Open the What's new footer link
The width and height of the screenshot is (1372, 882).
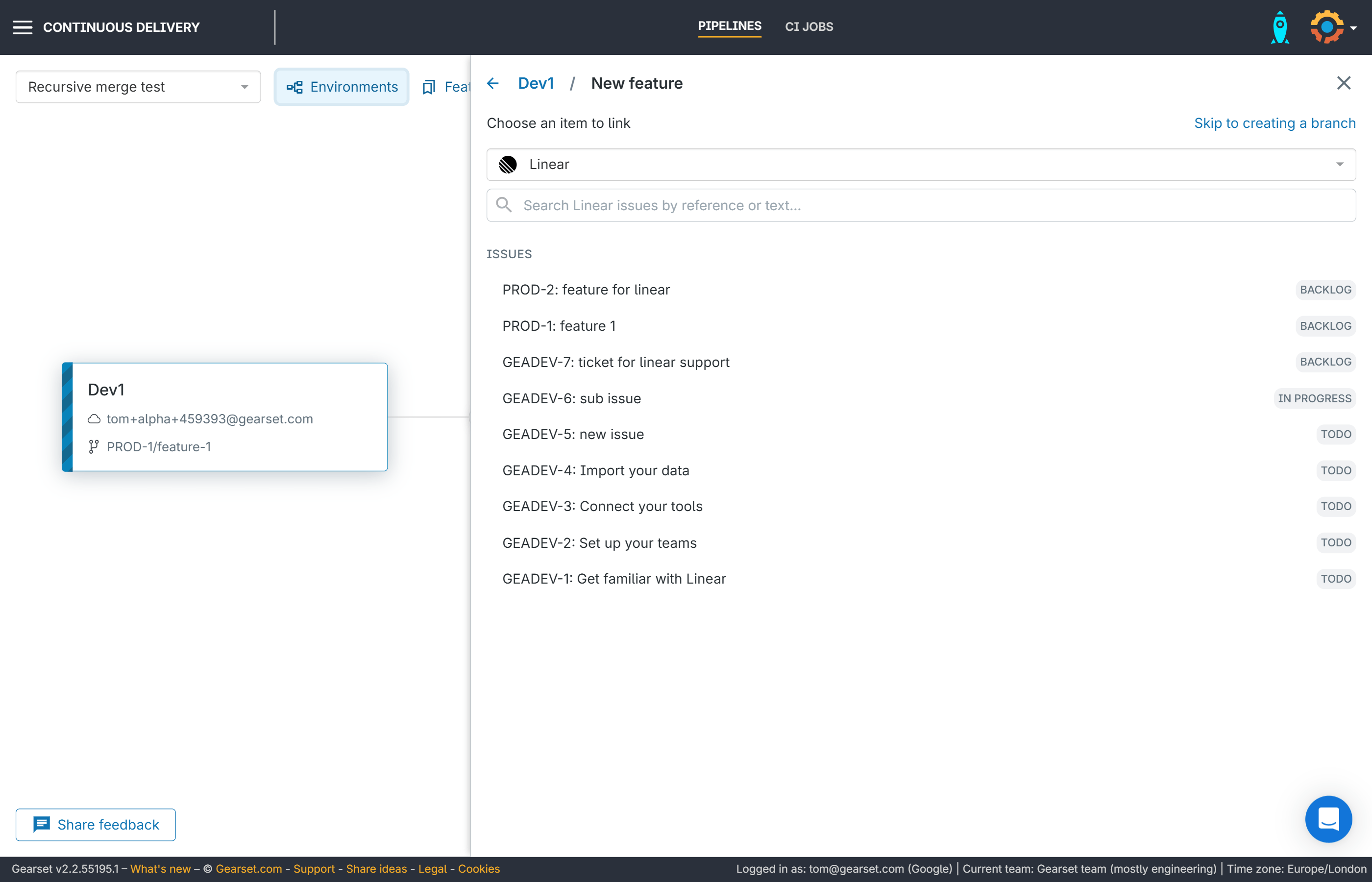pos(160,868)
